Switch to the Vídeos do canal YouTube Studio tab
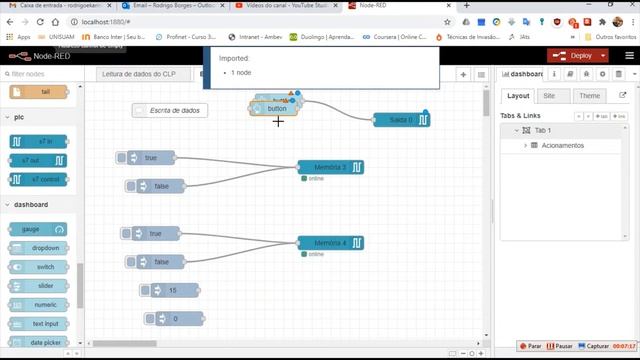640x360 pixels. (x=287, y=6)
